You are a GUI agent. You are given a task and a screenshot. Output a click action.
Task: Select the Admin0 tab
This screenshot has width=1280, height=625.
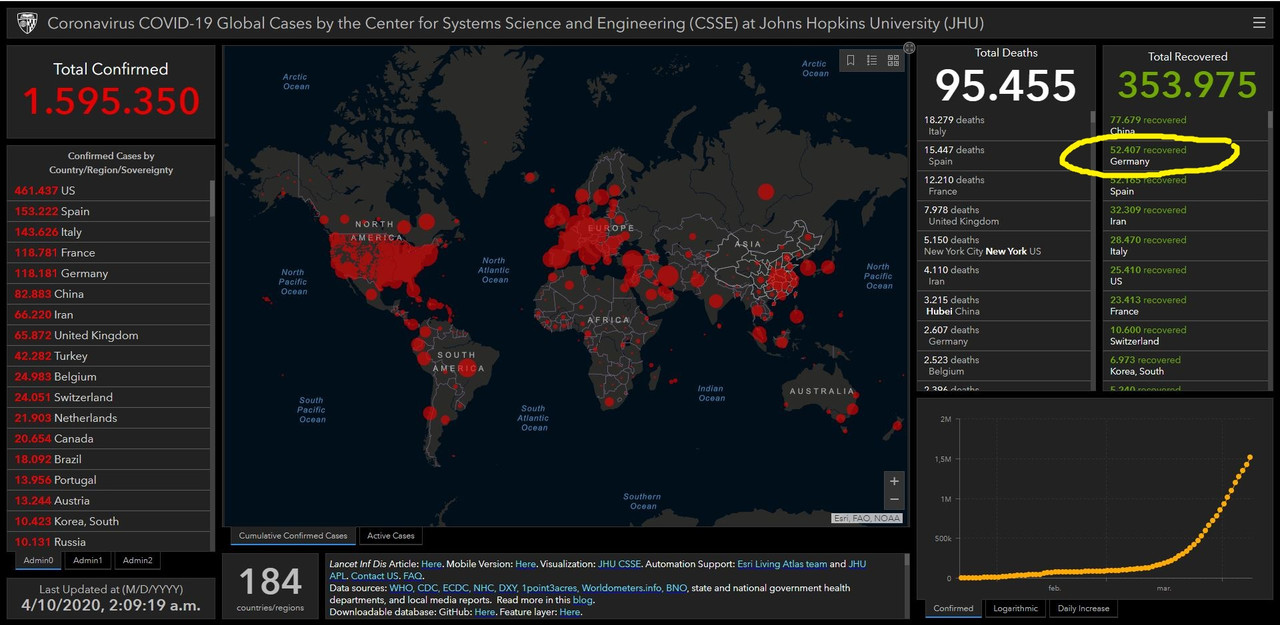pyautogui.click(x=39, y=561)
